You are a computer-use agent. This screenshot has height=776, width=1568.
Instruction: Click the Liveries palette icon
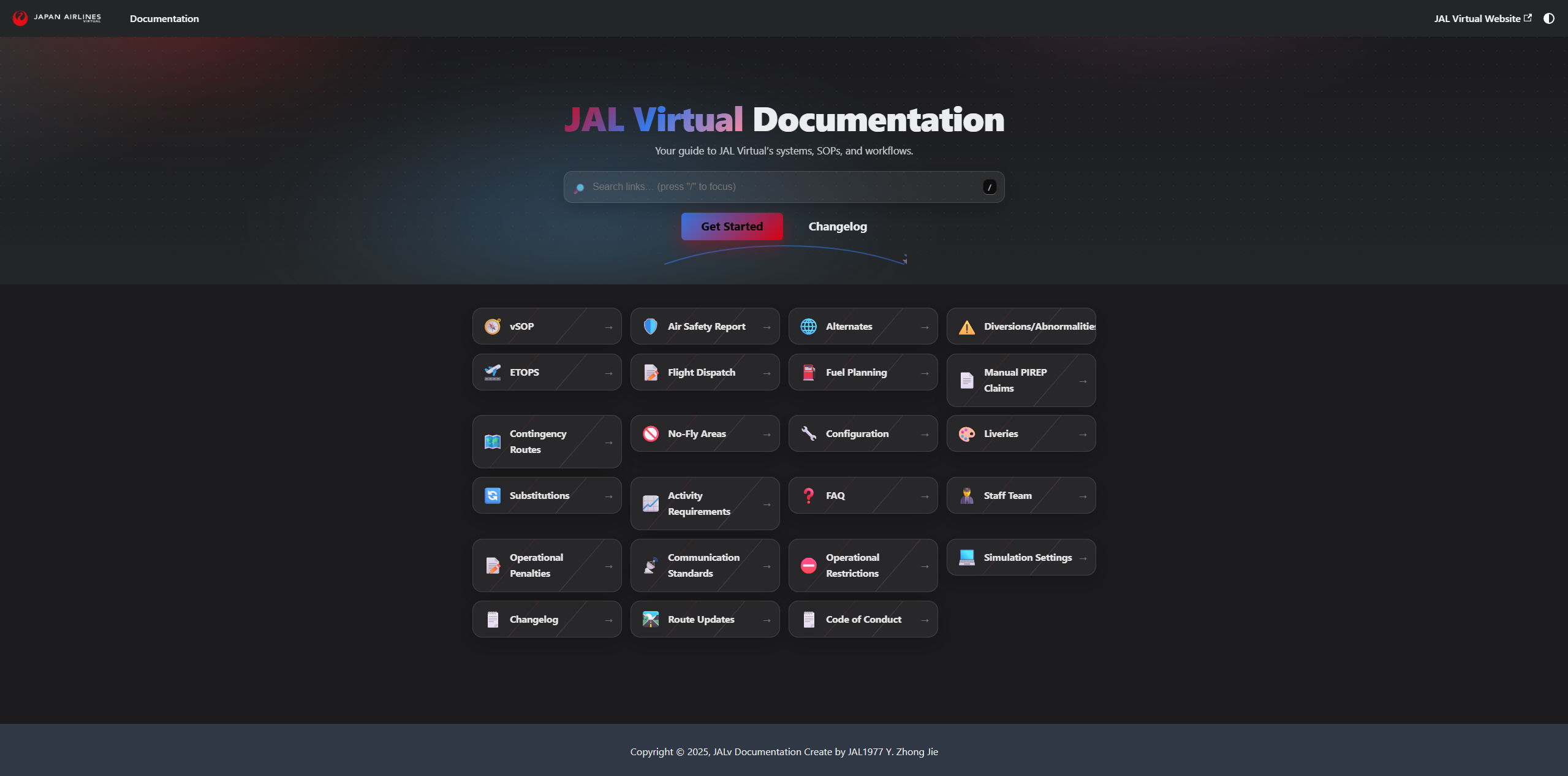[x=967, y=433]
